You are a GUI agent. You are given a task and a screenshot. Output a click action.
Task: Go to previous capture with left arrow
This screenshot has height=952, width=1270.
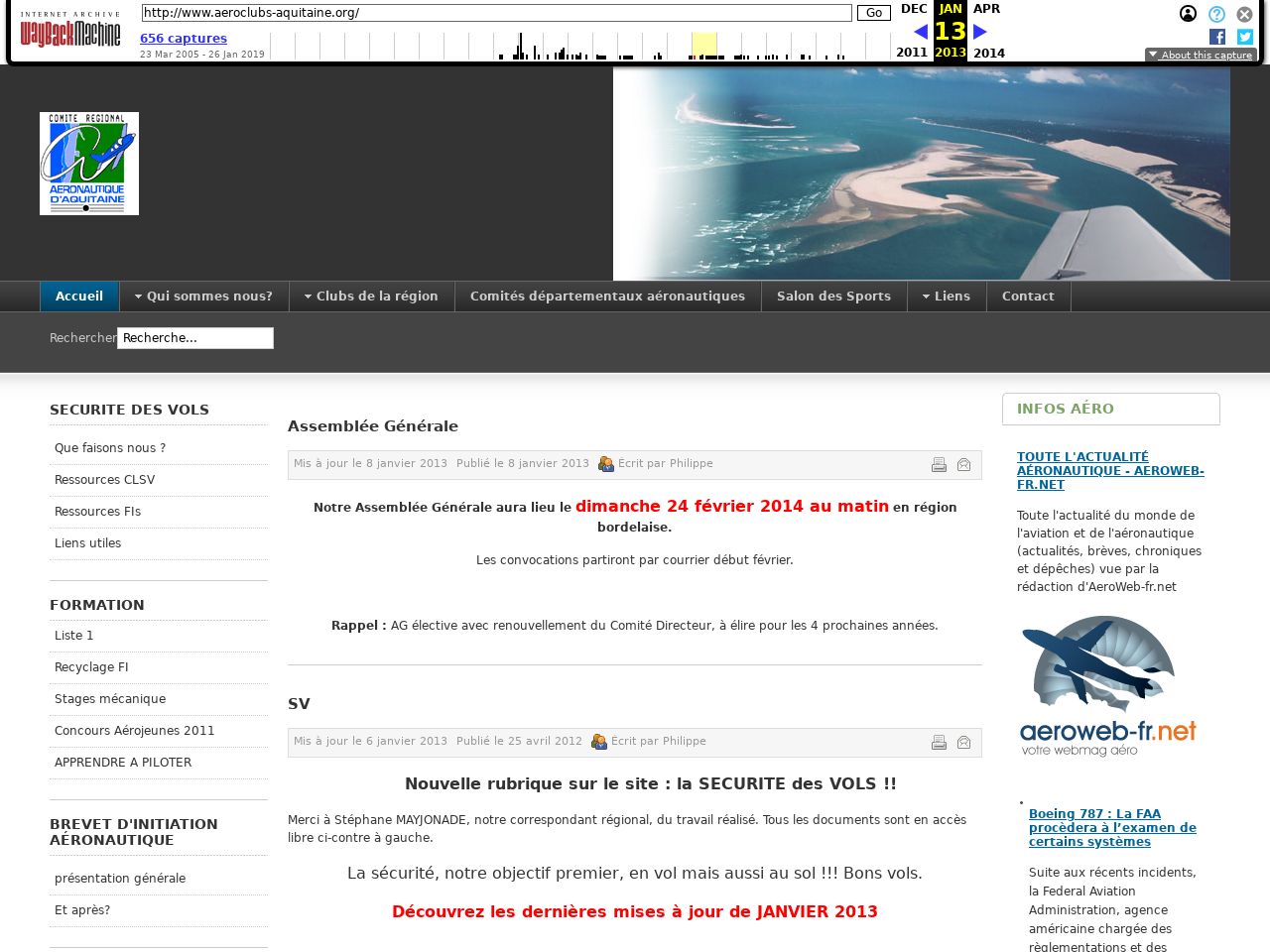920,32
